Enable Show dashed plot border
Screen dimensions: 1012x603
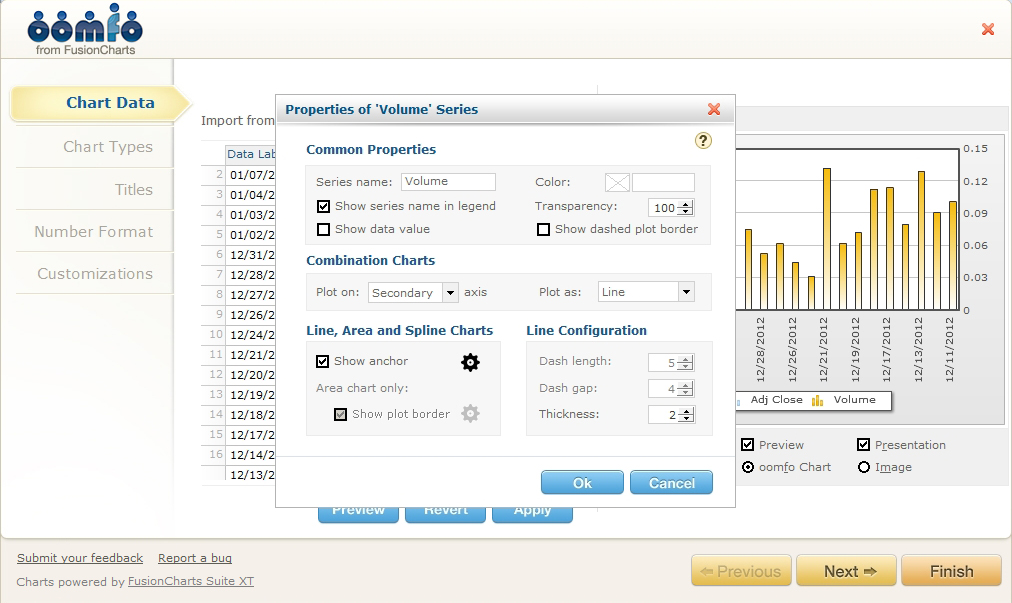click(543, 229)
